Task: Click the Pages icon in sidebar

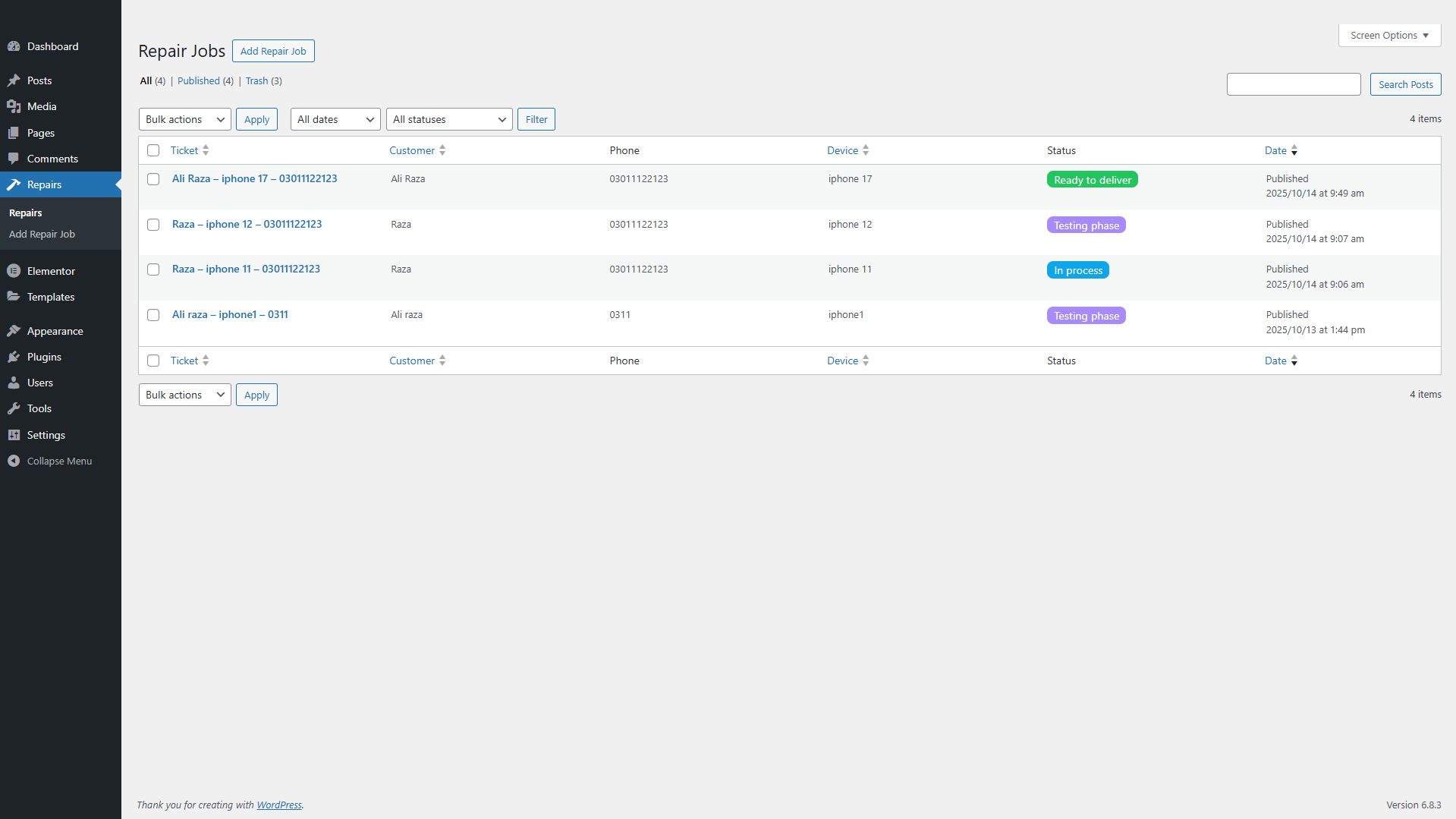Action: (x=14, y=133)
